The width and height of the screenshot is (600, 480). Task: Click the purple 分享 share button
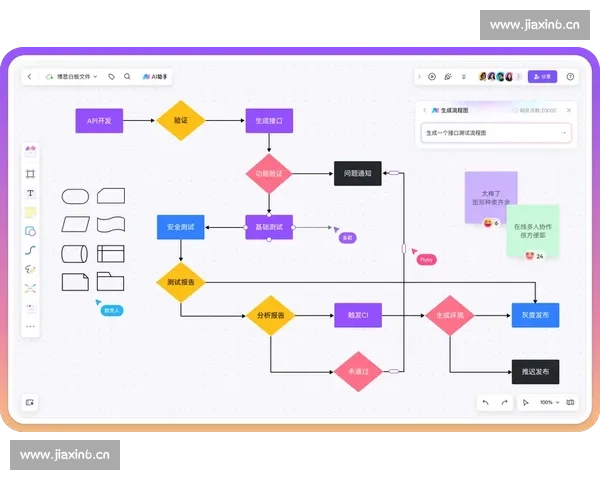pos(542,76)
